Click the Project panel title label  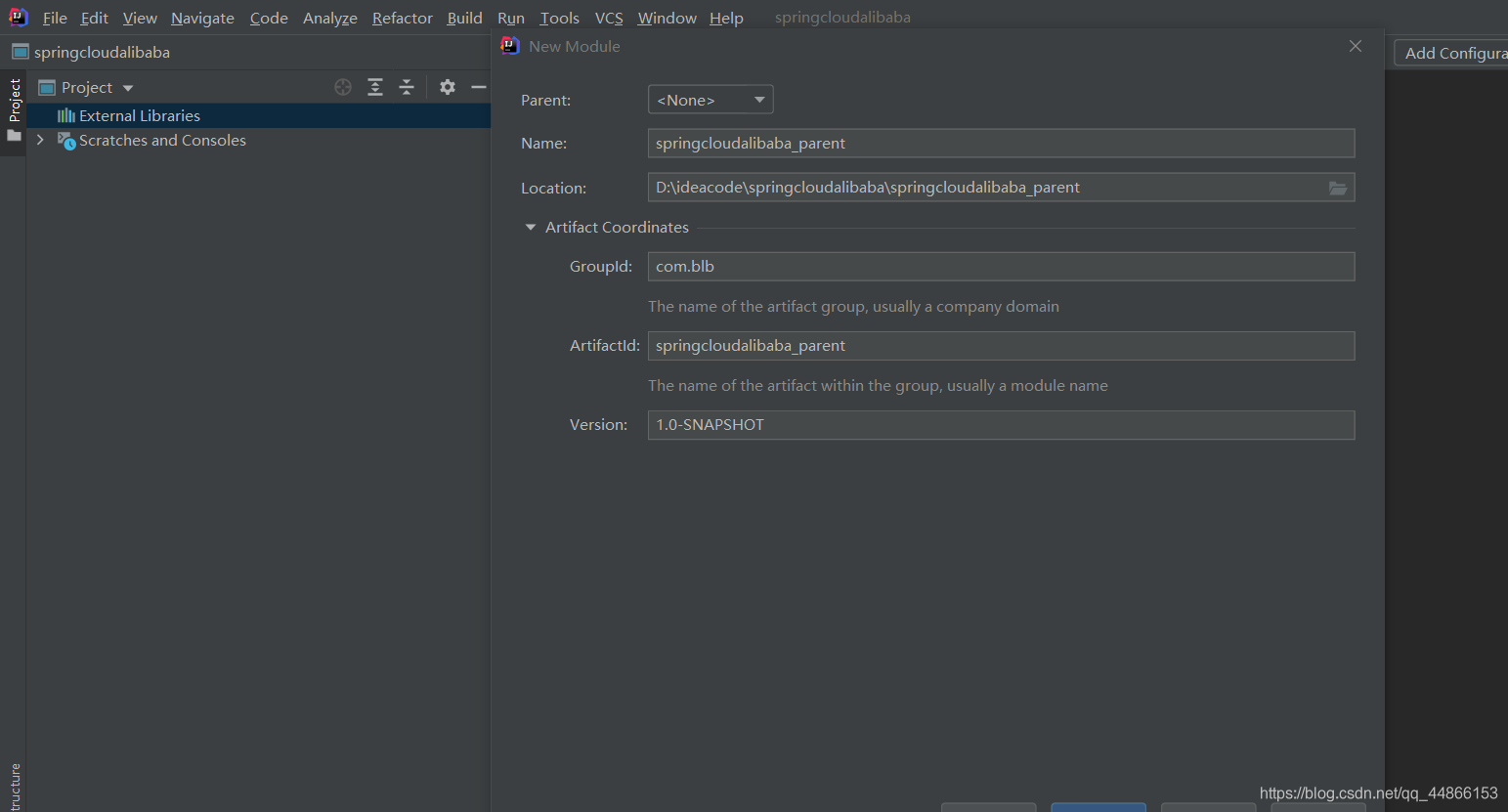tap(87, 87)
